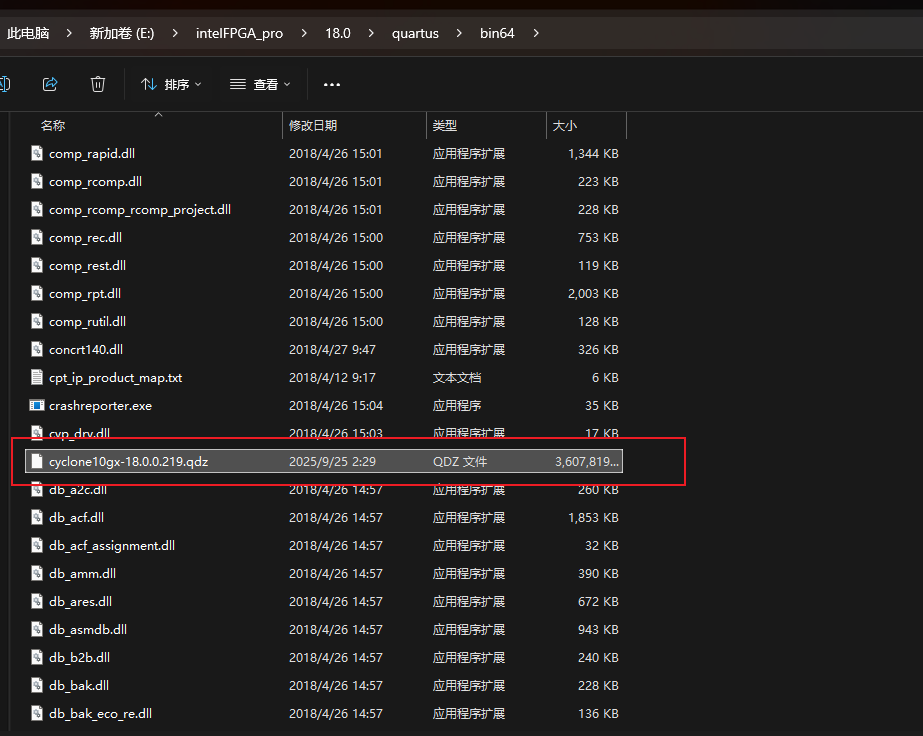
Task: Select the comp_rec.dll file icon
Action: (x=36, y=237)
